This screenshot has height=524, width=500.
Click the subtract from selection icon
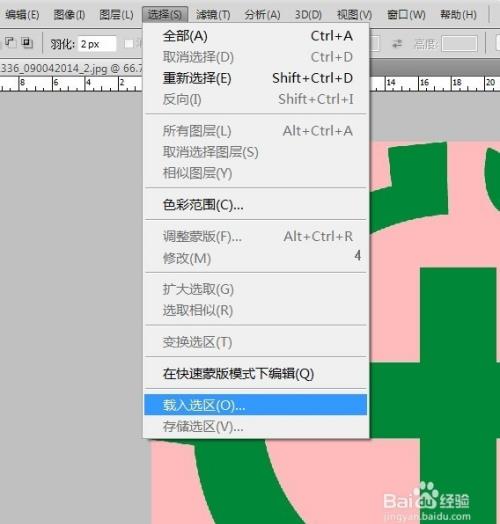click(10, 42)
